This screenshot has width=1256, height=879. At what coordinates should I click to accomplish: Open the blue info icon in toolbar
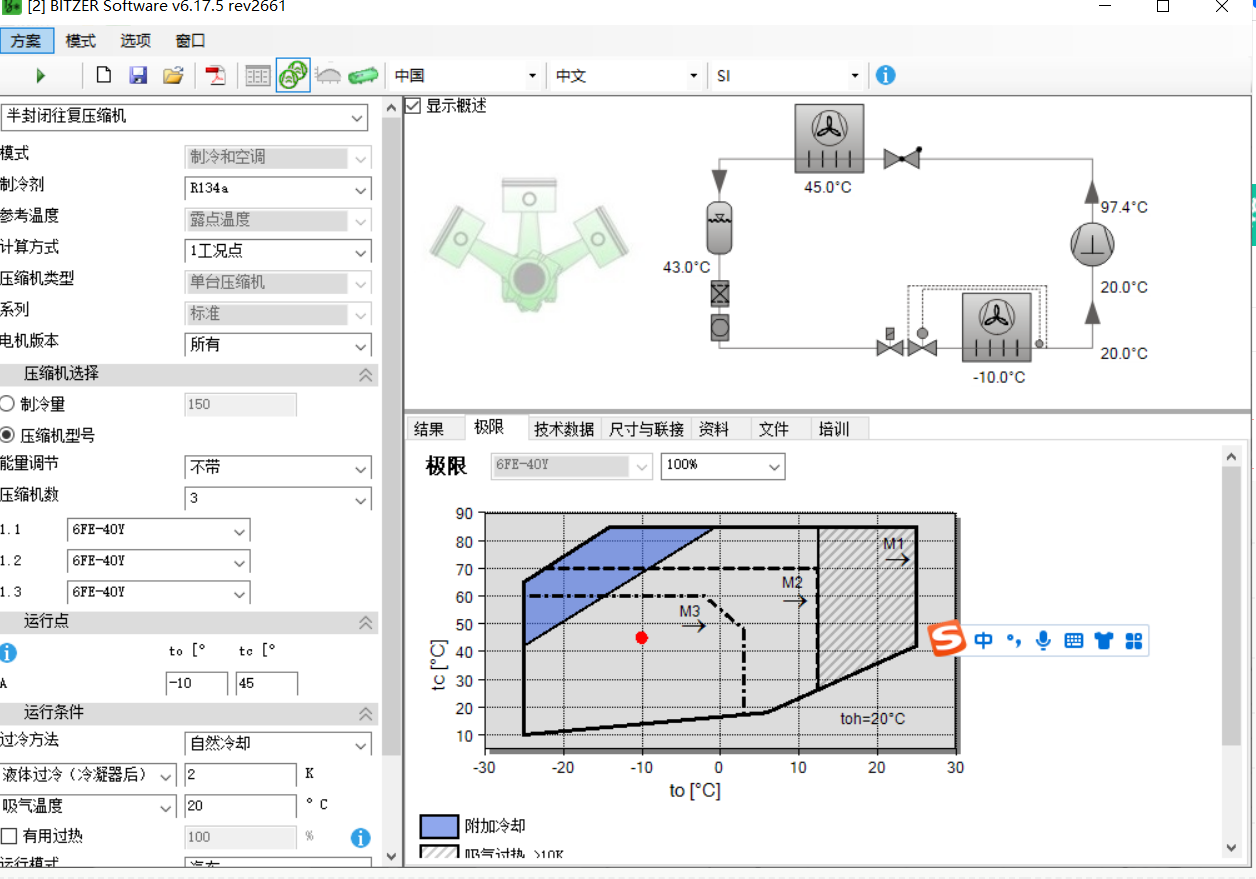885,75
